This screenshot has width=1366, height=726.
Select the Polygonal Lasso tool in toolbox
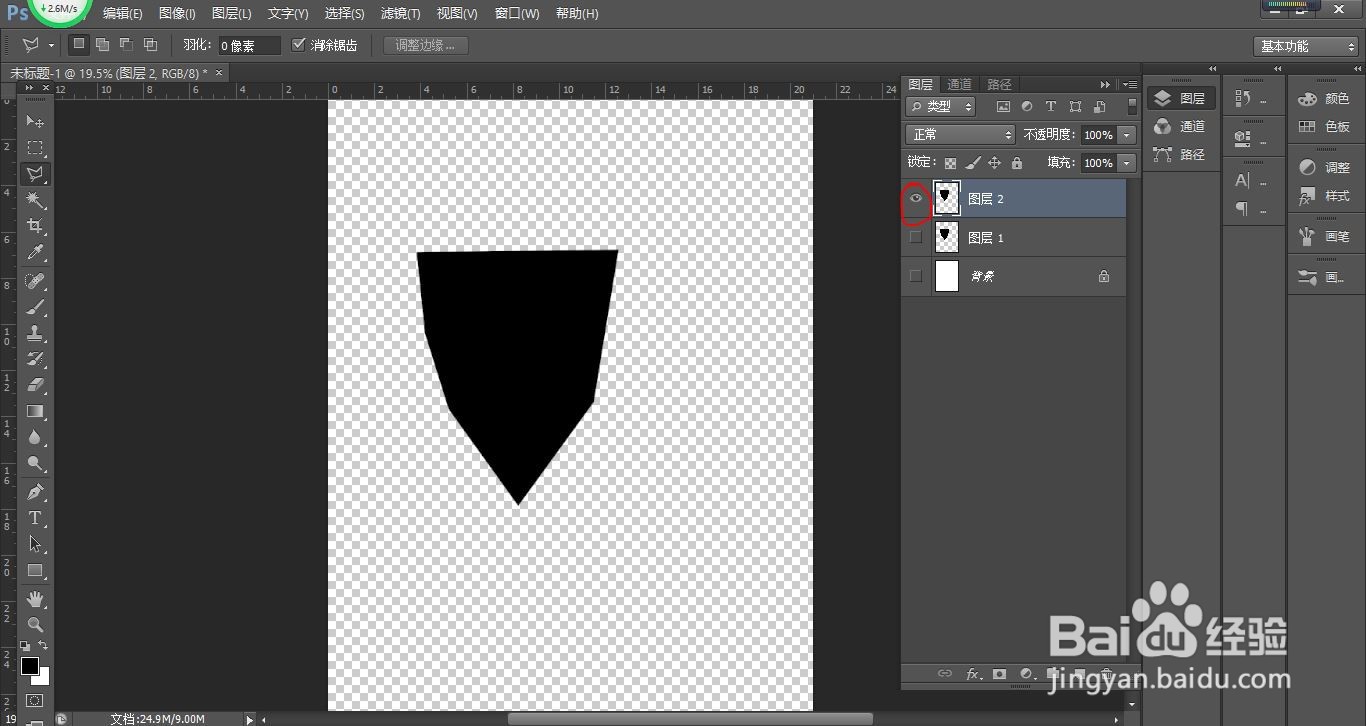[35, 174]
